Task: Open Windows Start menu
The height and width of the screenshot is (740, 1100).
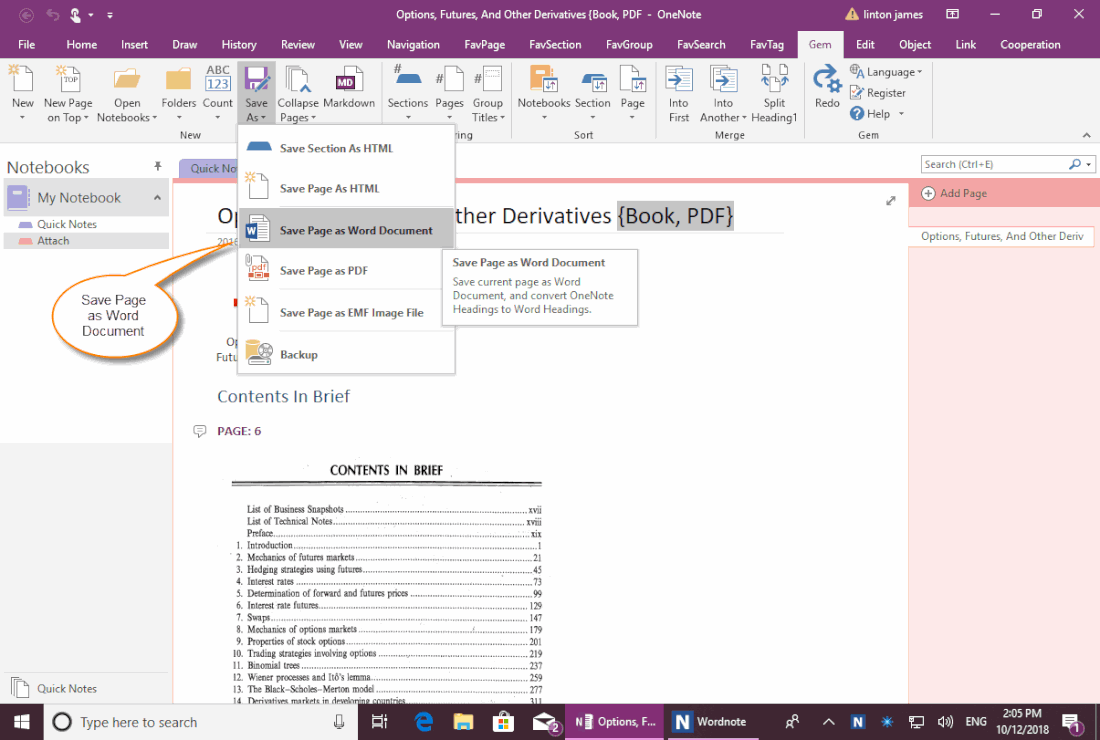Action: point(22,722)
